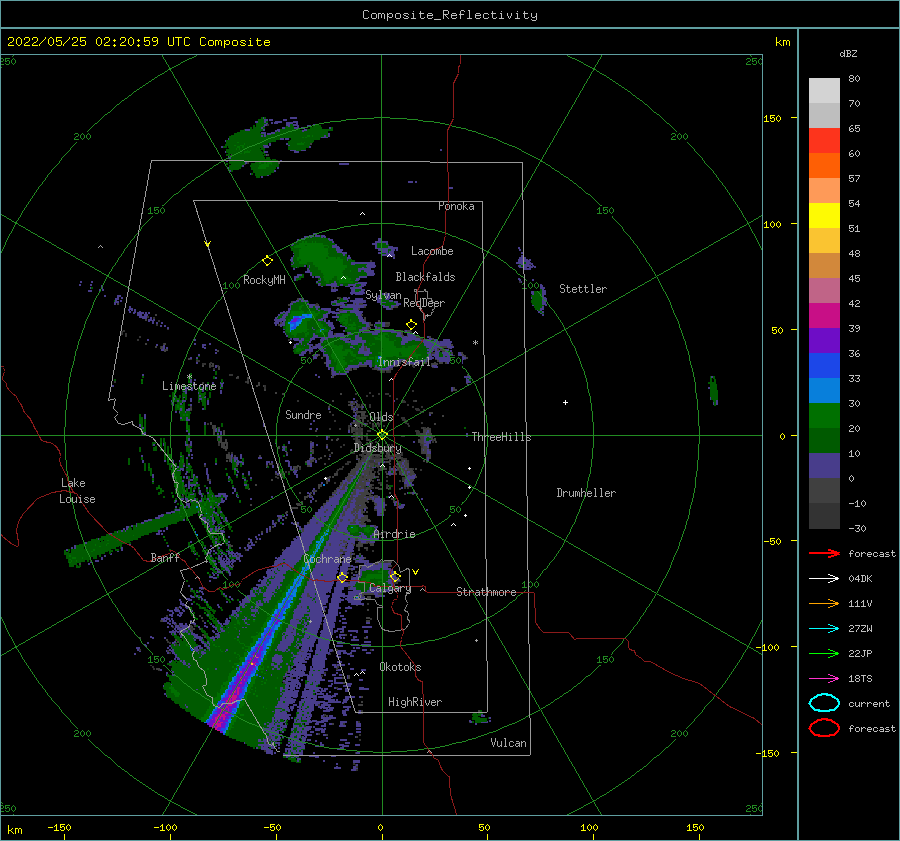Viewport: 900px width, 841px height.
Task: Click the dBZ legend heading
Action: [848, 53]
